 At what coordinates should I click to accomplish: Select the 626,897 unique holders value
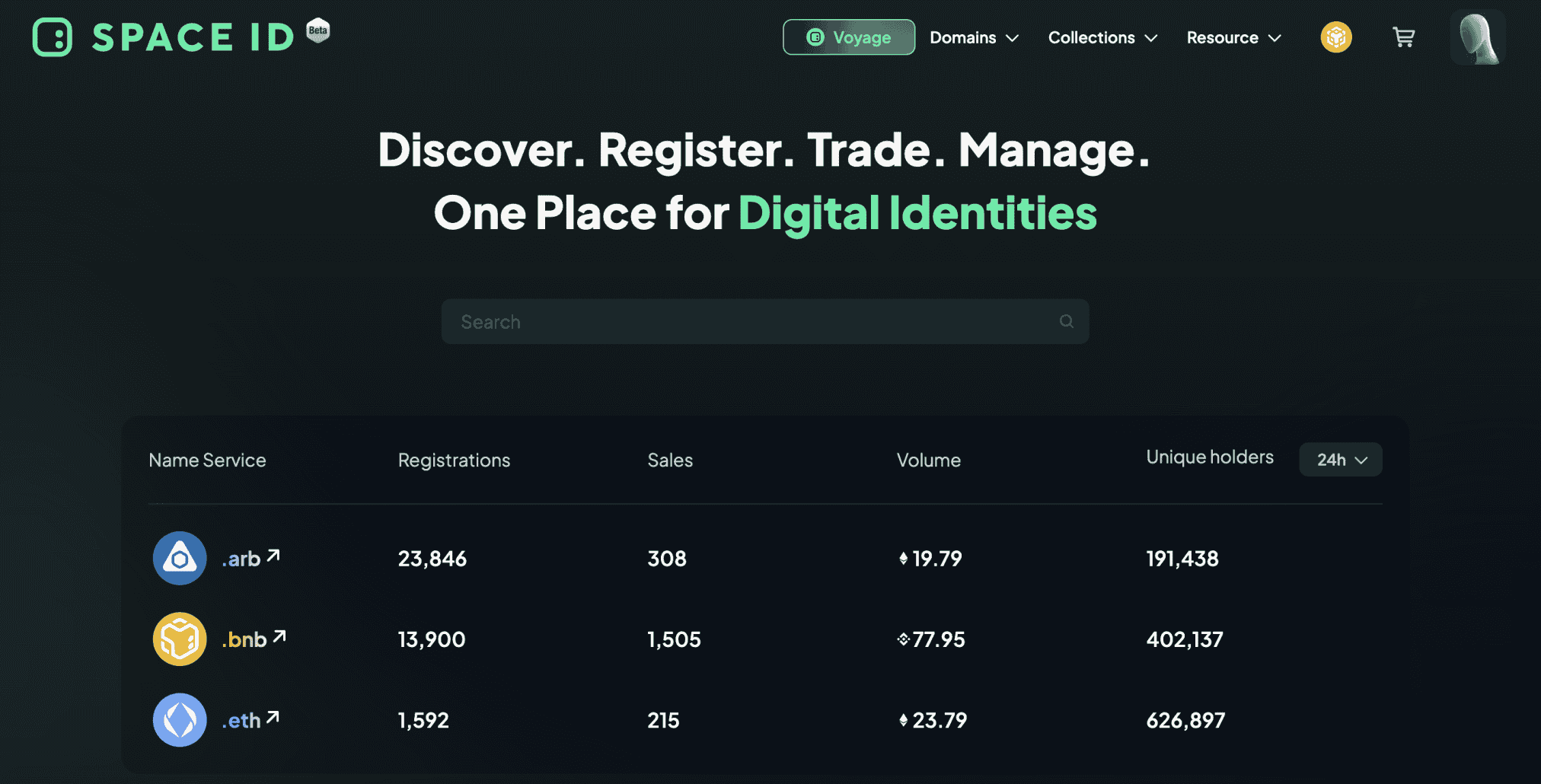pos(1185,720)
